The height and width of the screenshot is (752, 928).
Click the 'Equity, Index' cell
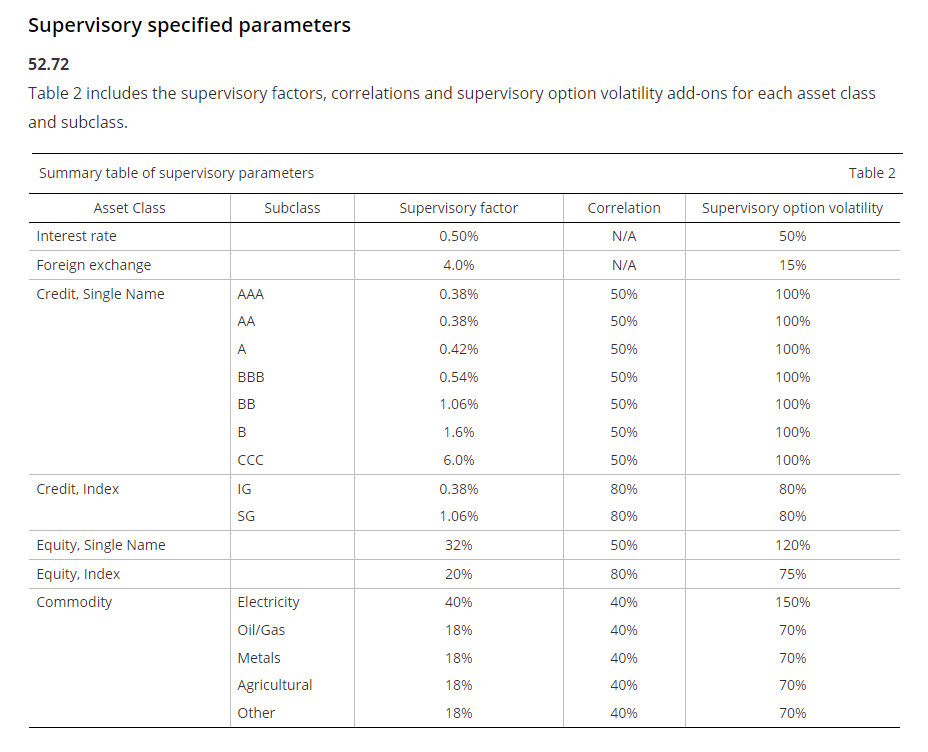click(78, 574)
